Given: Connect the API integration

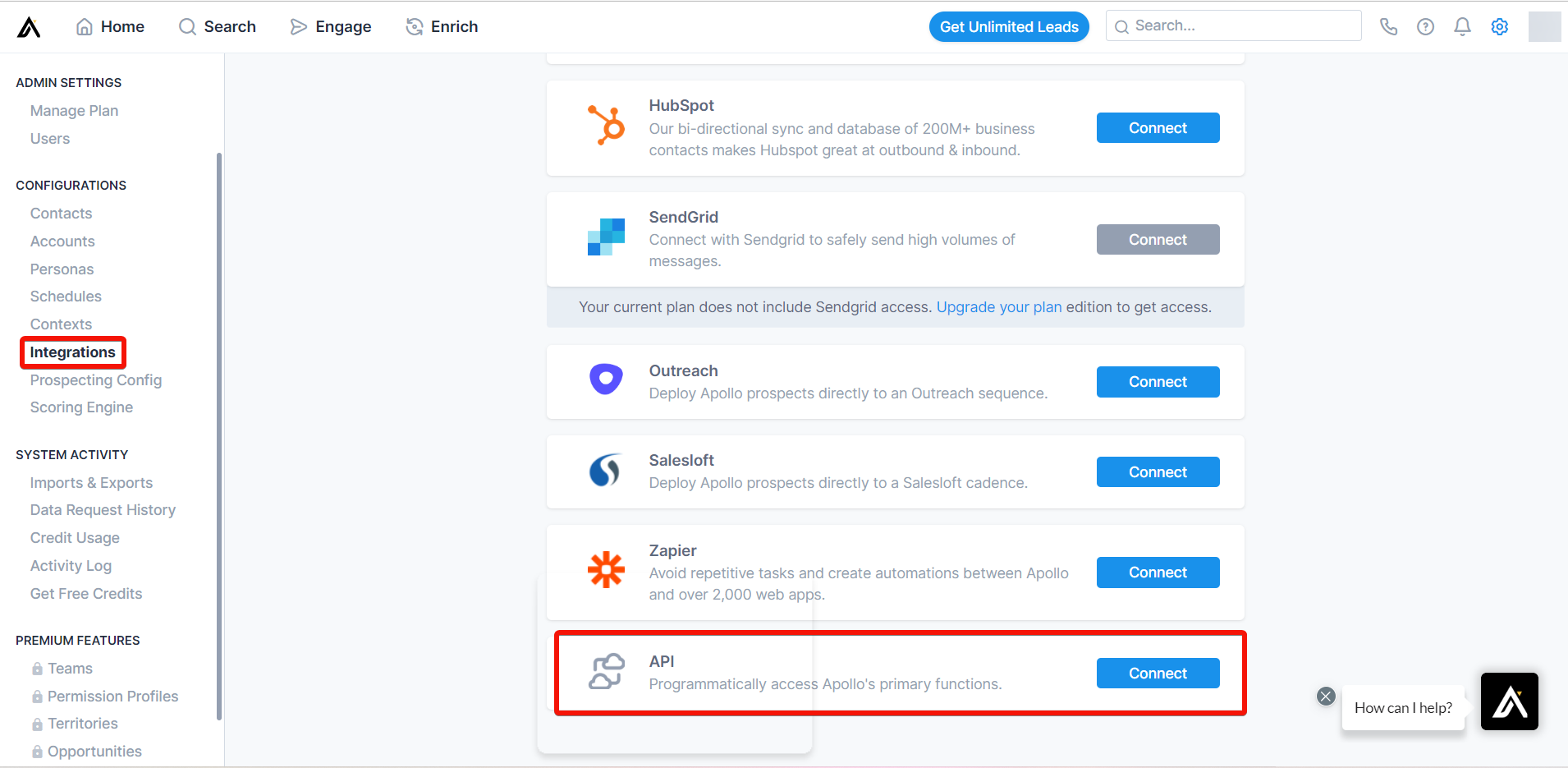Looking at the screenshot, I should tap(1158, 674).
